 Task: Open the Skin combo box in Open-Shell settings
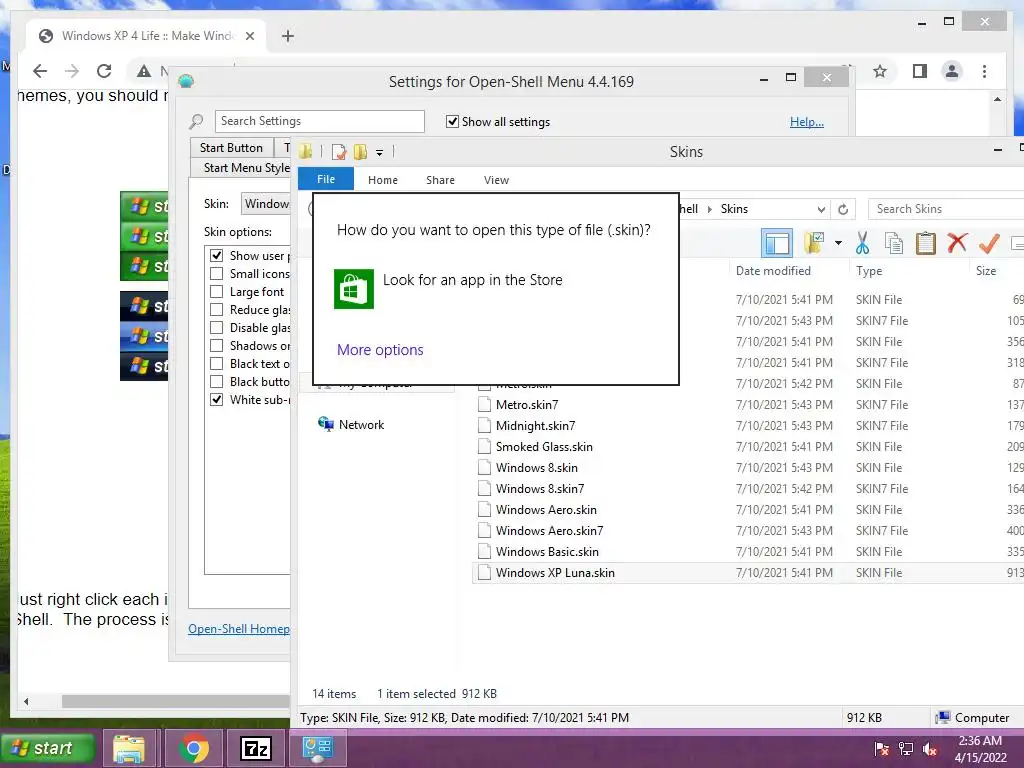pos(266,204)
